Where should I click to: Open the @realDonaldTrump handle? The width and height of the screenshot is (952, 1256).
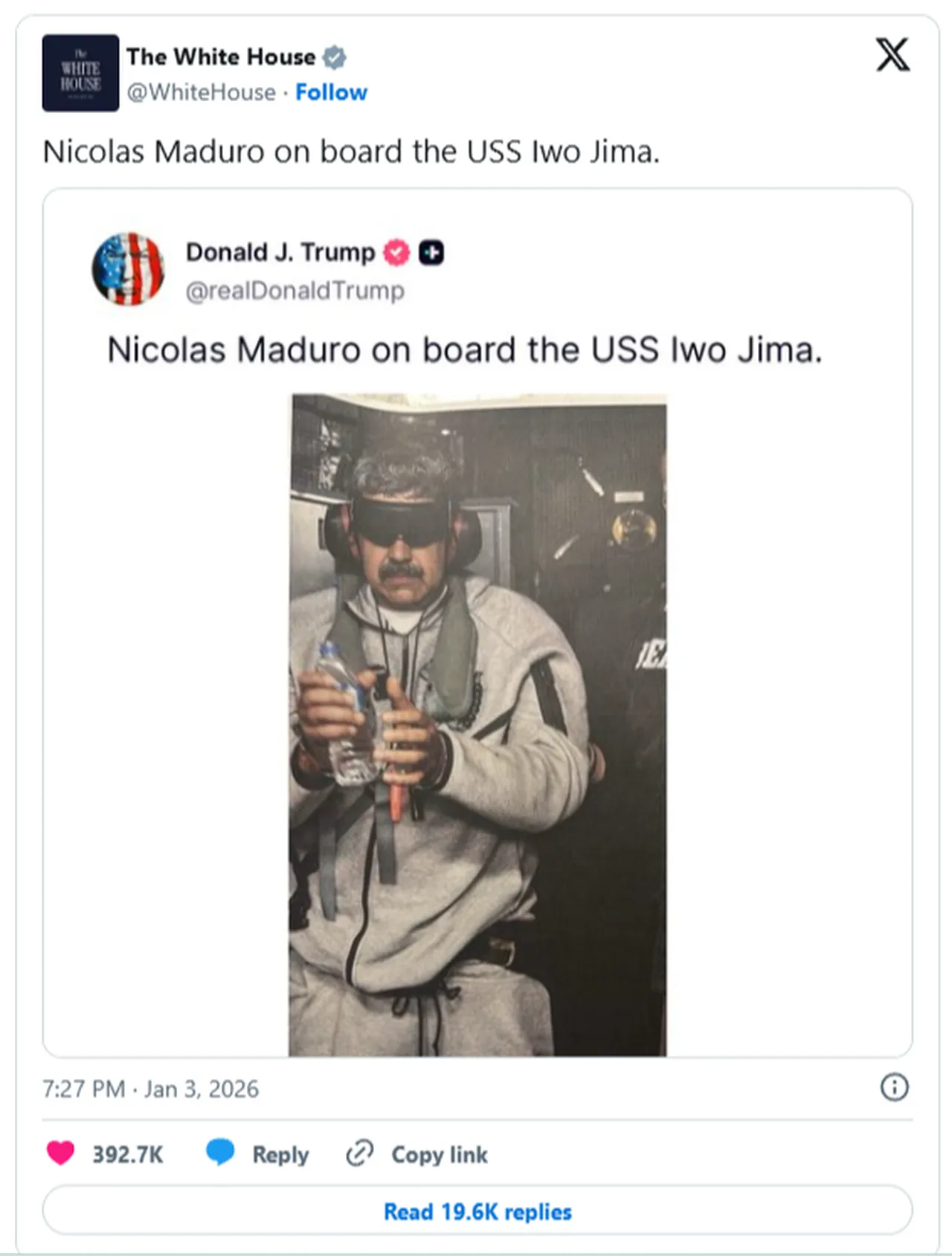pos(295,291)
